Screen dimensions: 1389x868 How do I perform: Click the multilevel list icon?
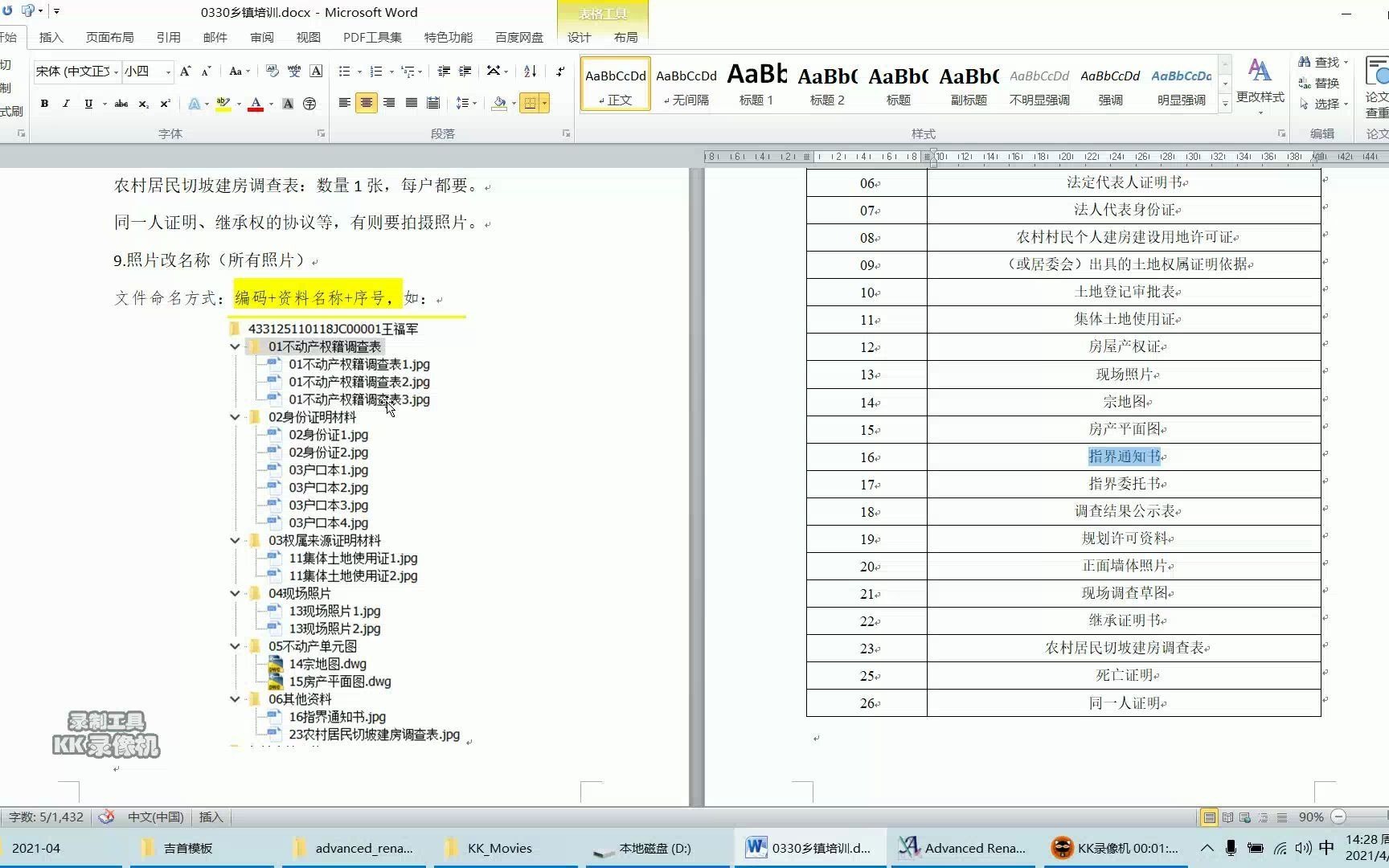(408, 72)
